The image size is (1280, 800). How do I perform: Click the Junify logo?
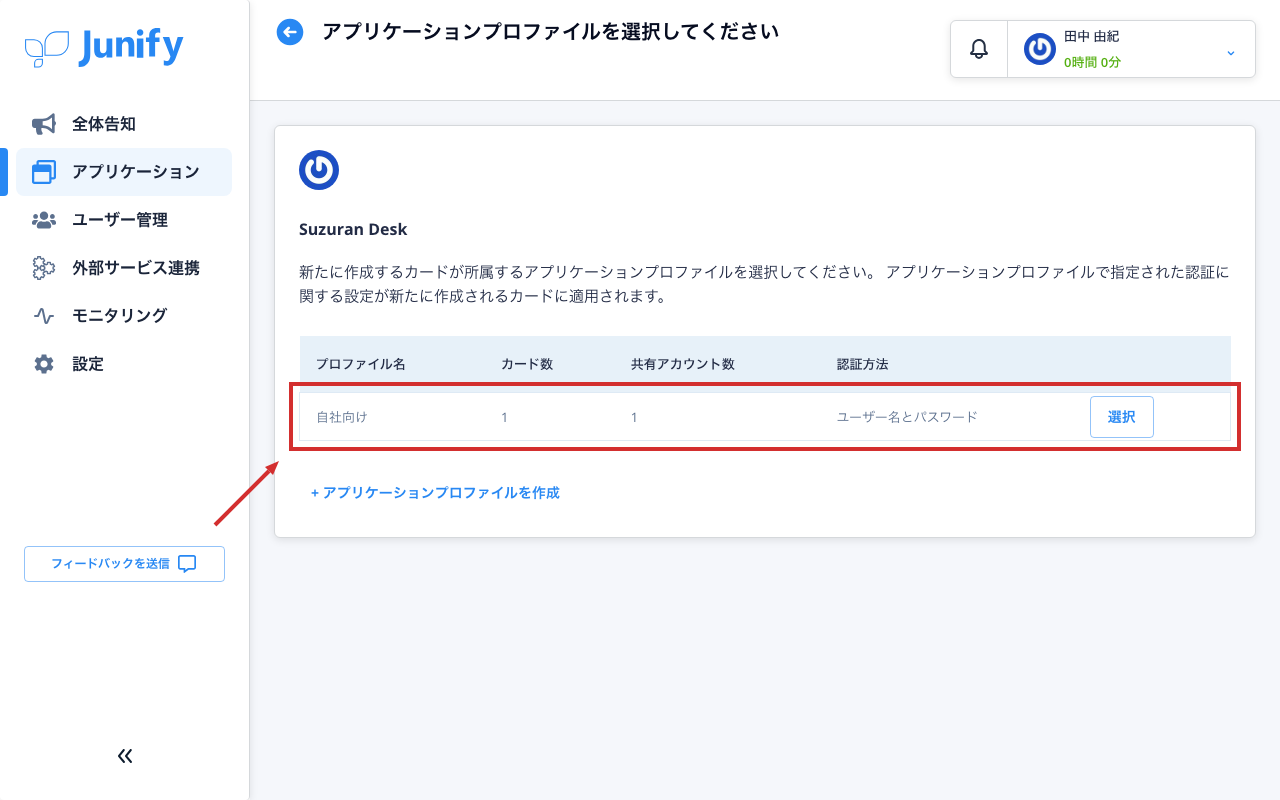coord(104,47)
